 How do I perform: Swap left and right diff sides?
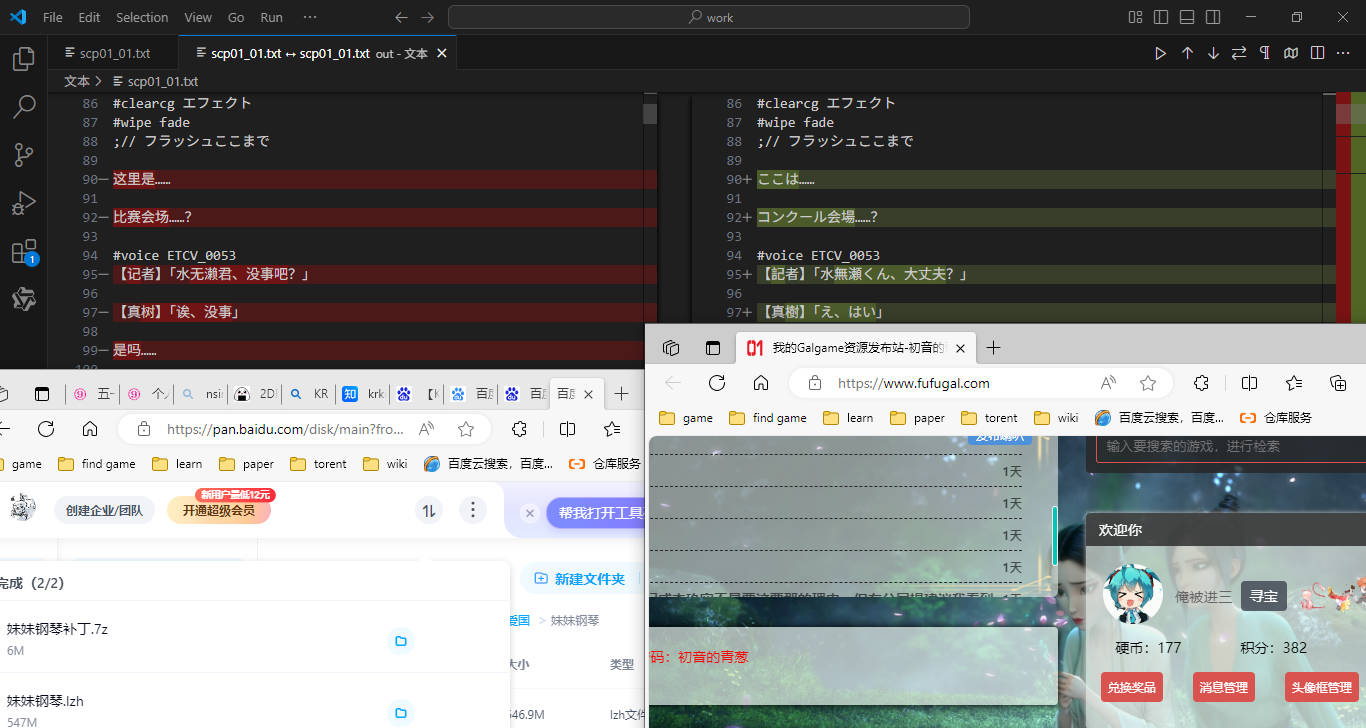(x=1239, y=53)
